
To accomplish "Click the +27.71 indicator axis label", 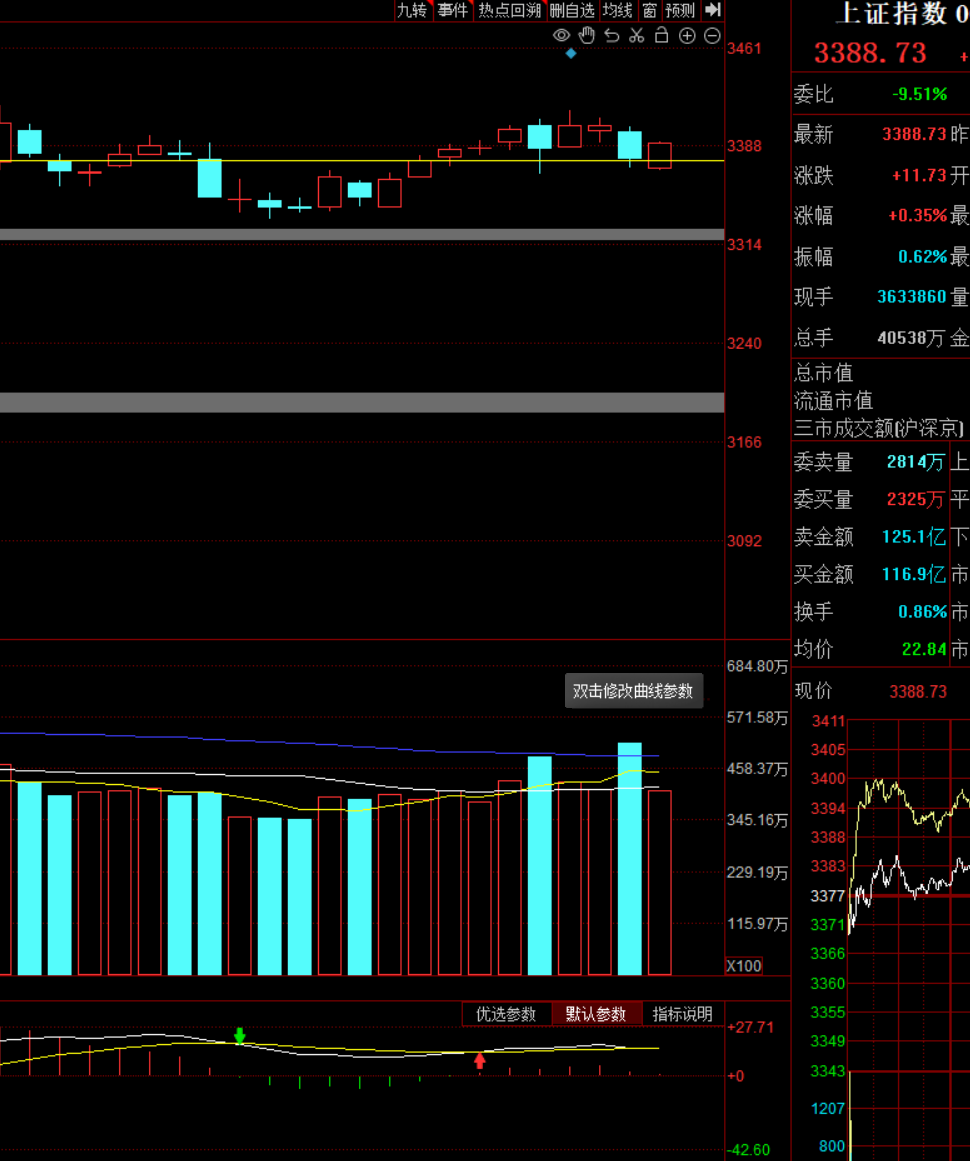I will (750, 1027).
